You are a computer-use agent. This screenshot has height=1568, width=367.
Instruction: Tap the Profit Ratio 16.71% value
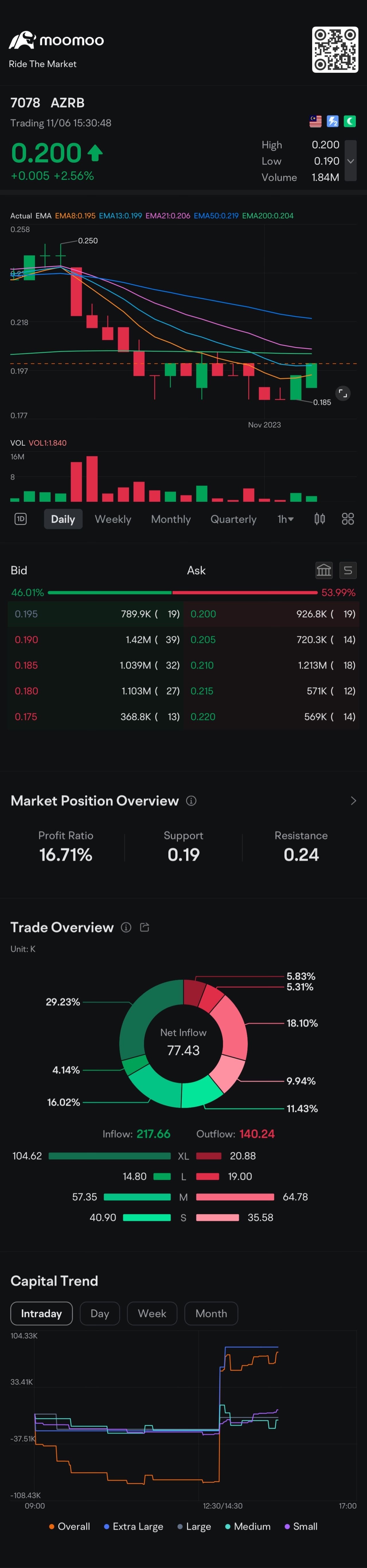pyautogui.click(x=66, y=855)
